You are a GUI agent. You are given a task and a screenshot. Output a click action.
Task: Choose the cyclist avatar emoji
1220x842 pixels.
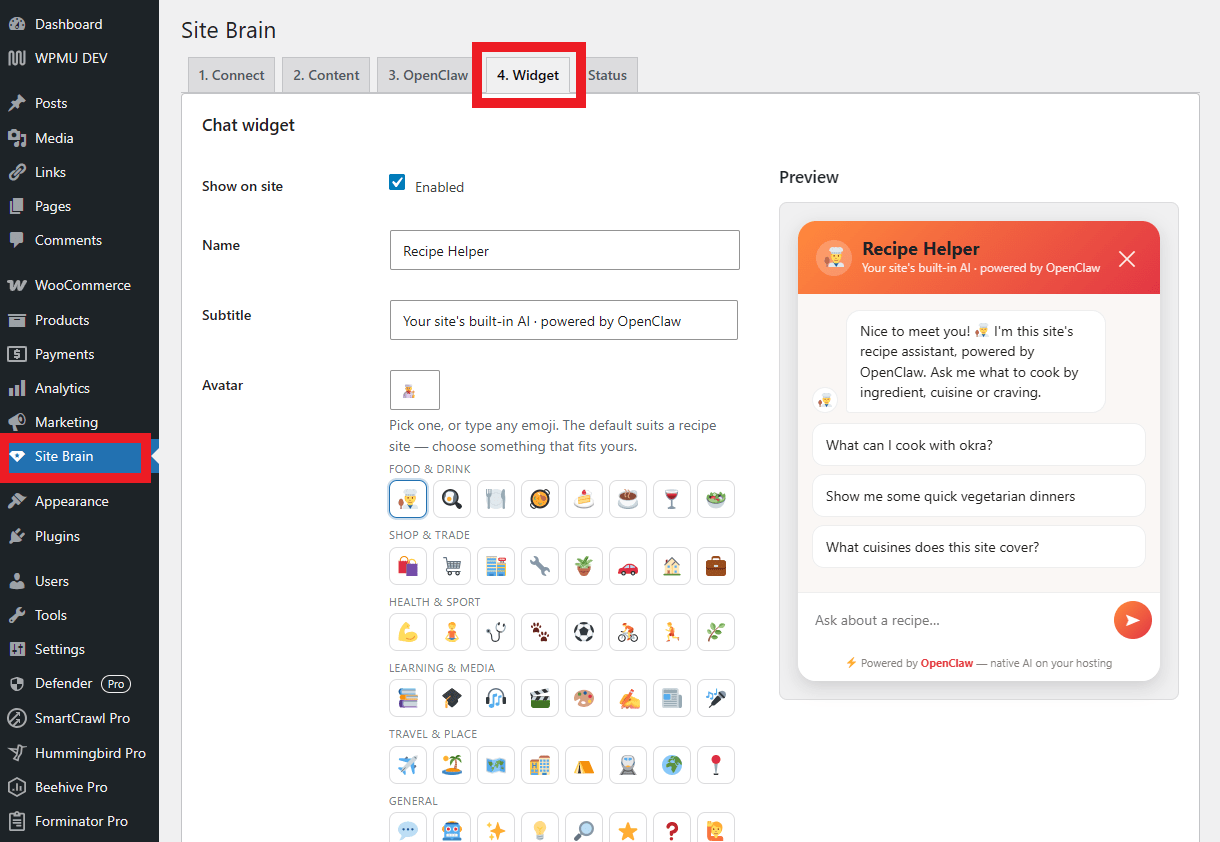click(x=628, y=632)
